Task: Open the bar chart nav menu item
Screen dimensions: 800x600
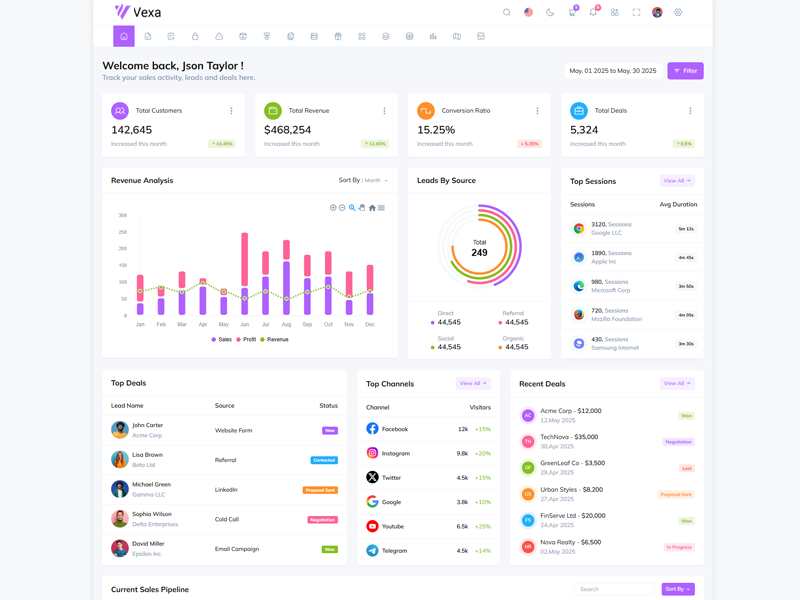Action: [x=433, y=36]
